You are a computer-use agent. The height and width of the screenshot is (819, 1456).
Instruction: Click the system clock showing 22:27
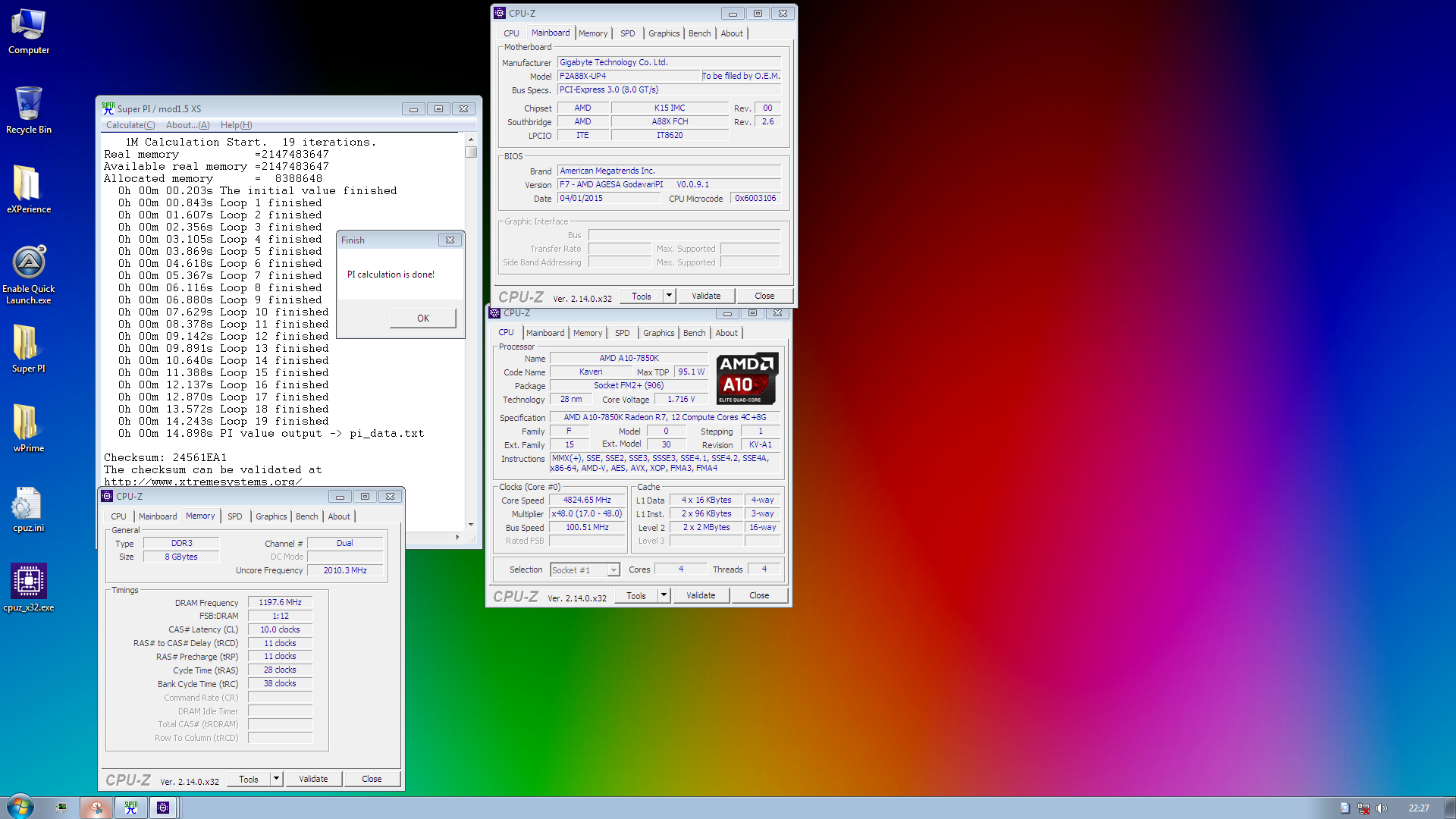(1418, 808)
